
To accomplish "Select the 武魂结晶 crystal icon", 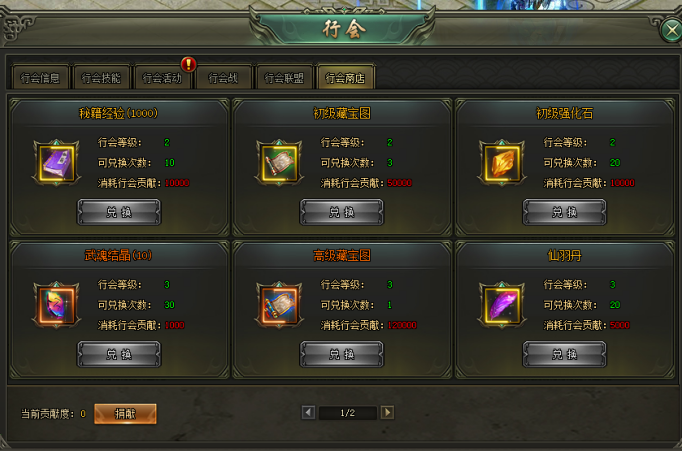I will click(x=57, y=305).
